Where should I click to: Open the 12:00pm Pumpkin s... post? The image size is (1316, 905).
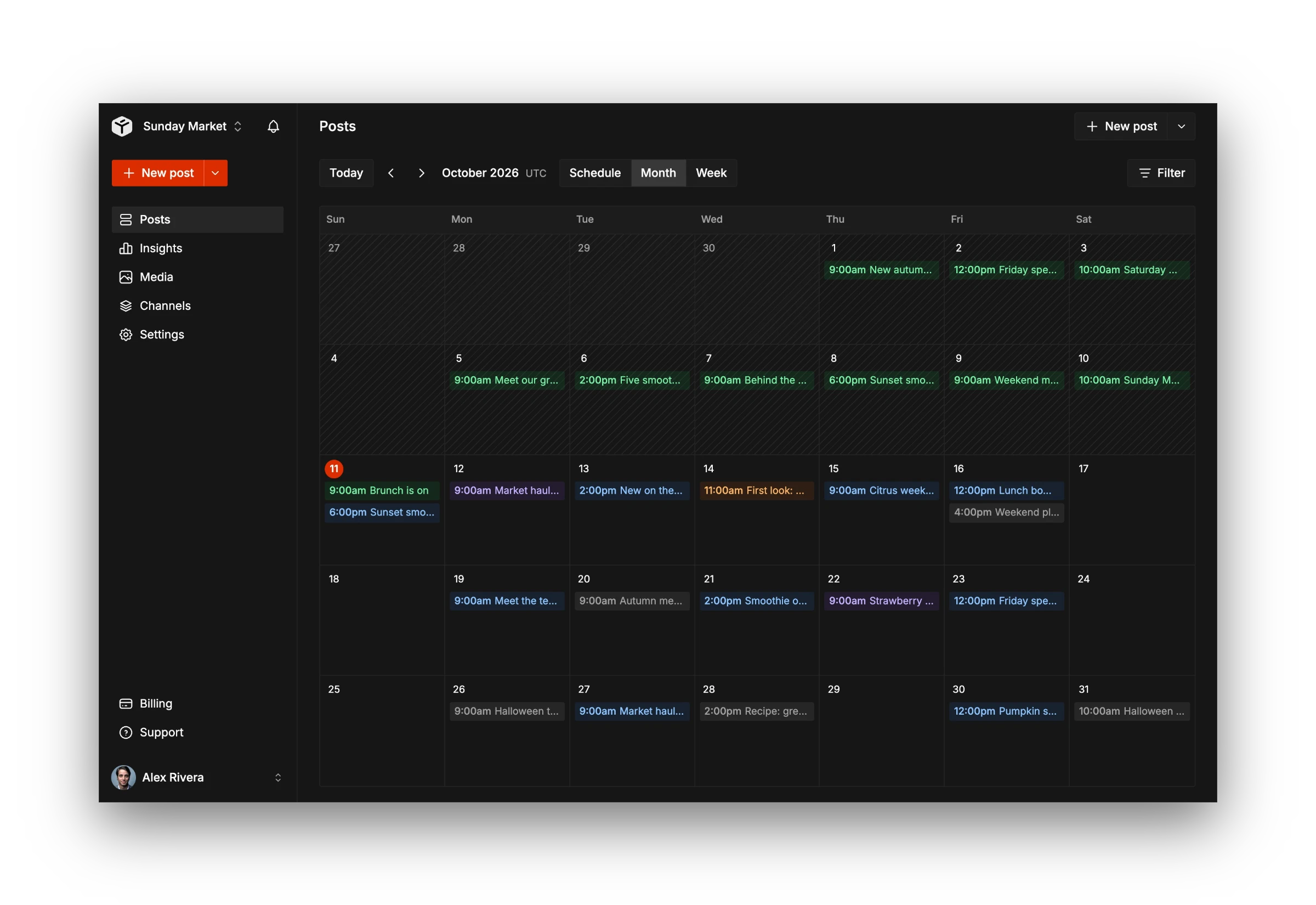[x=1007, y=711]
